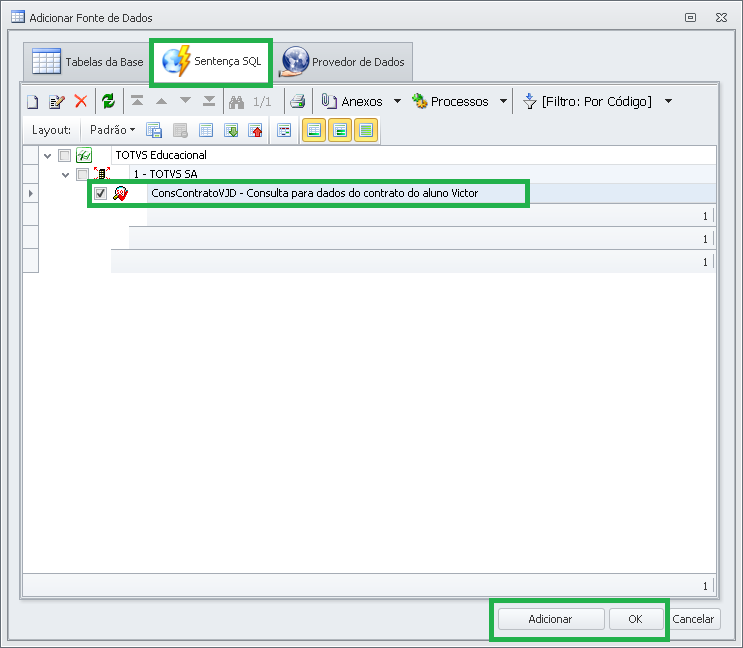The height and width of the screenshot is (648, 743).
Task: Click the OK button
Action: click(635, 619)
